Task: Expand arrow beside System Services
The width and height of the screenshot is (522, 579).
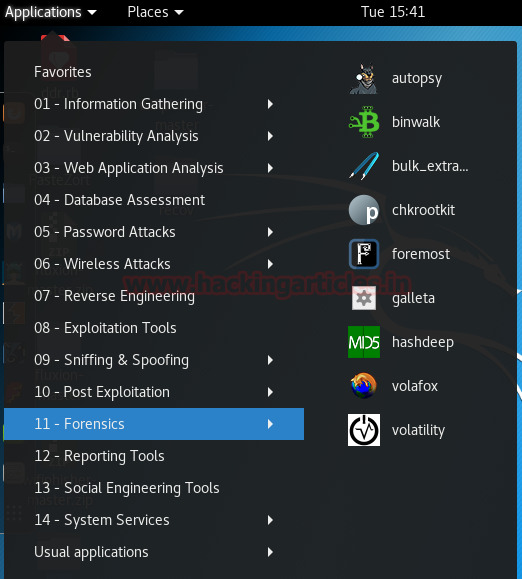Action: pyautogui.click(x=270, y=520)
